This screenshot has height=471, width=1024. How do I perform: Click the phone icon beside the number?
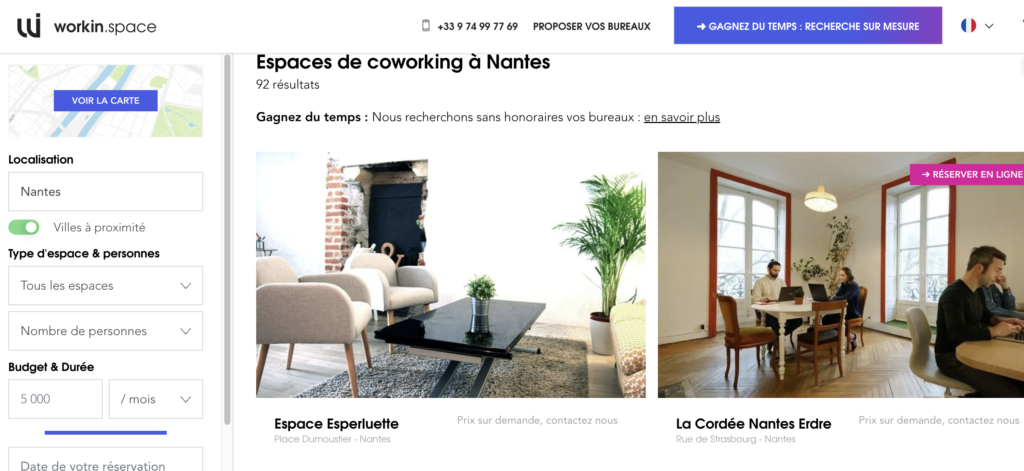pos(426,26)
